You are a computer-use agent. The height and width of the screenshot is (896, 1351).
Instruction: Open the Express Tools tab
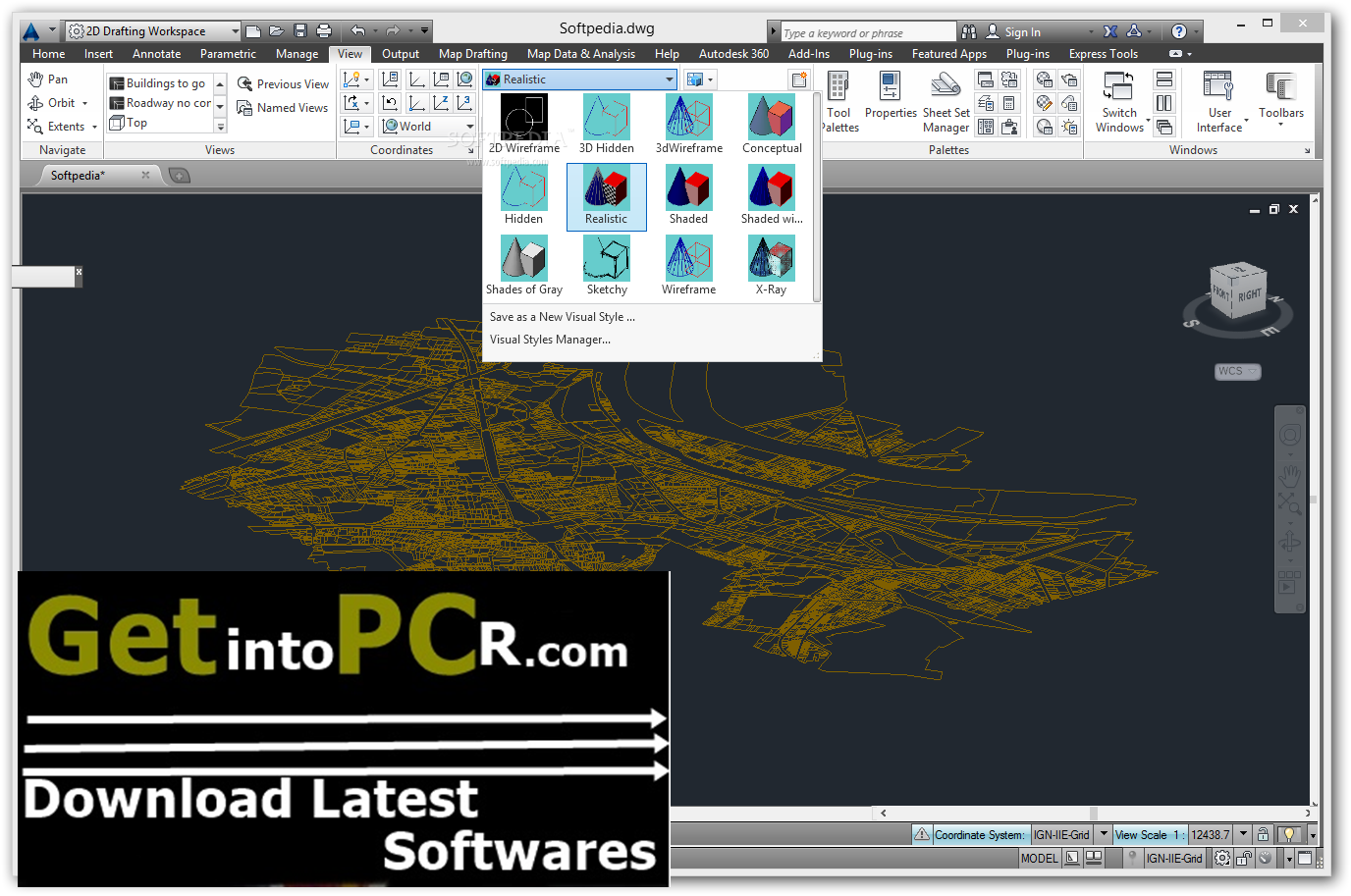[x=1104, y=54]
